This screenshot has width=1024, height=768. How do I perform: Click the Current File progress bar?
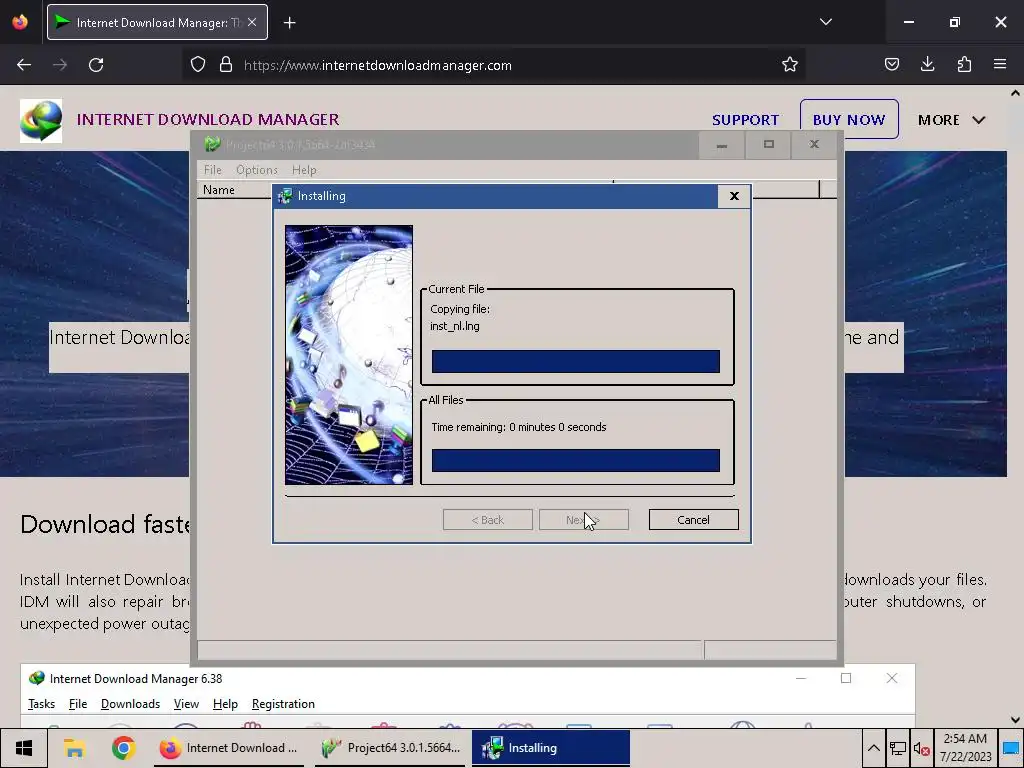pos(576,361)
